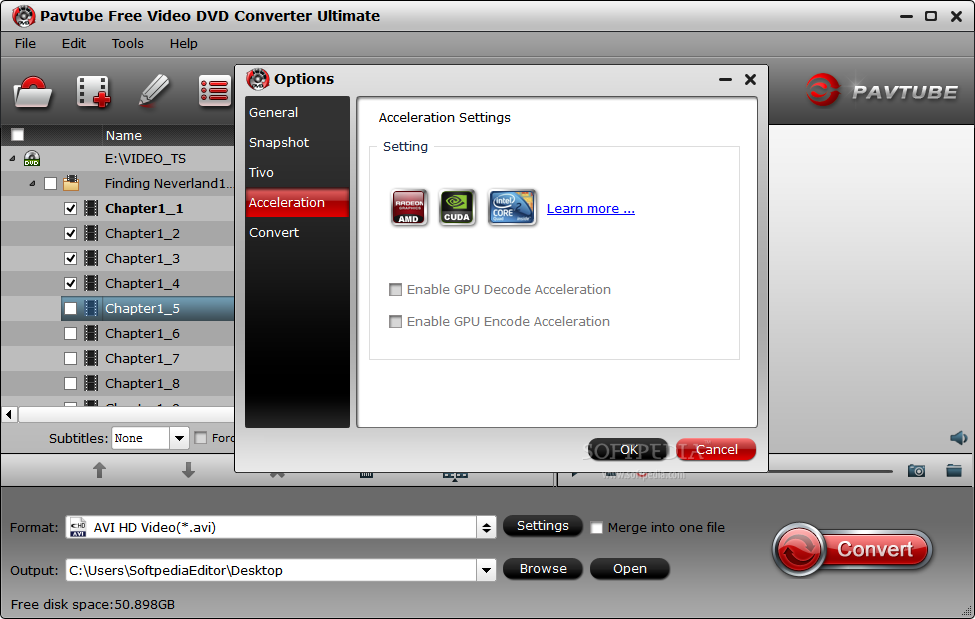Follow the Learn more link

(591, 208)
